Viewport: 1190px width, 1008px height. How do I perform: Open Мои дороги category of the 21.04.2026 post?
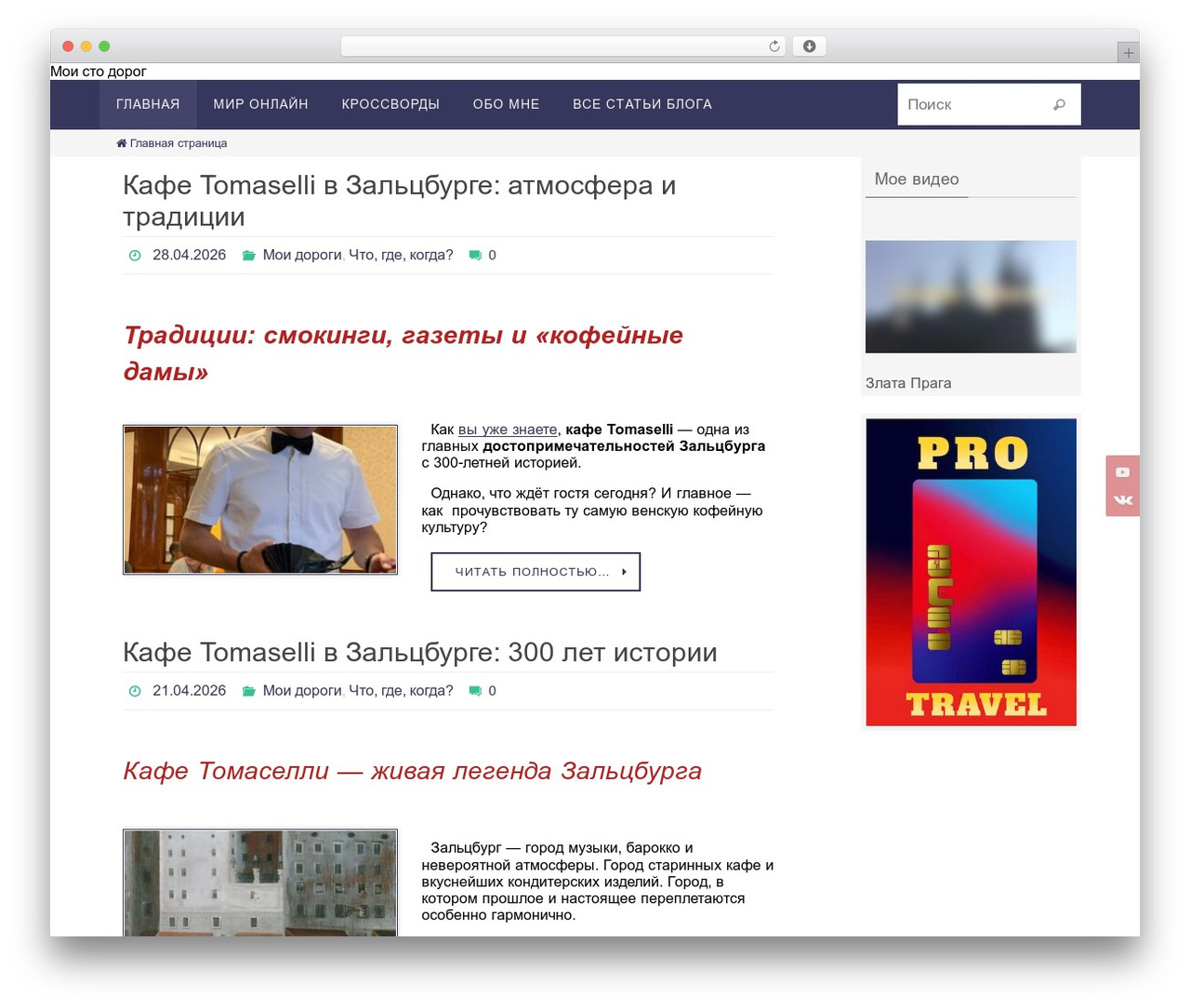tap(302, 691)
